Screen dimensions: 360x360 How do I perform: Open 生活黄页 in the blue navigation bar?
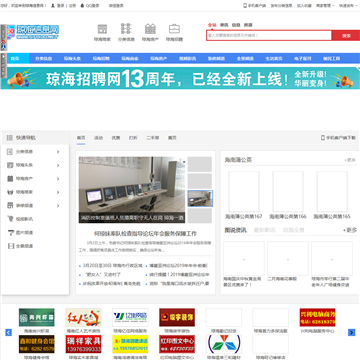tap(274, 58)
